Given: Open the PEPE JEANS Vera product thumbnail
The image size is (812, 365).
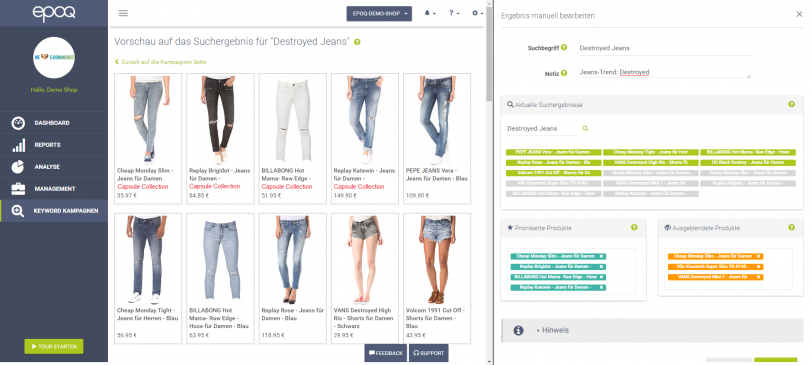Looking at the screenshot, I should tap(437, 120).
